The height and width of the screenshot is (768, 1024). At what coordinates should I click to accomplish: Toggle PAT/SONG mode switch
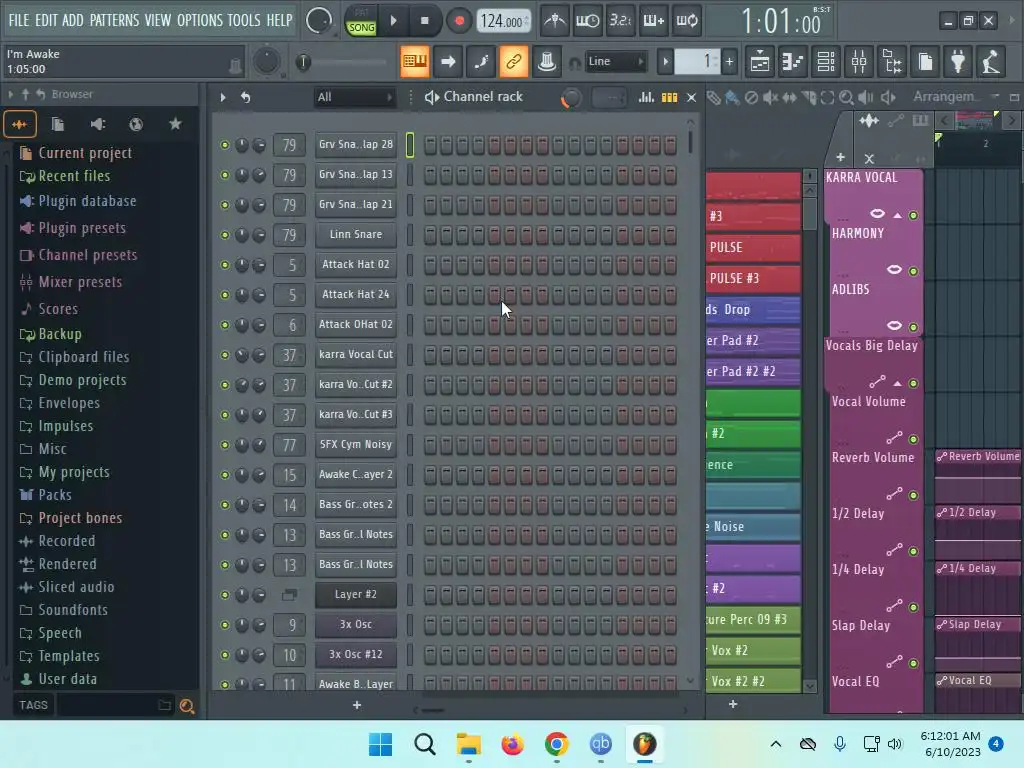click(x=361, y=21)
